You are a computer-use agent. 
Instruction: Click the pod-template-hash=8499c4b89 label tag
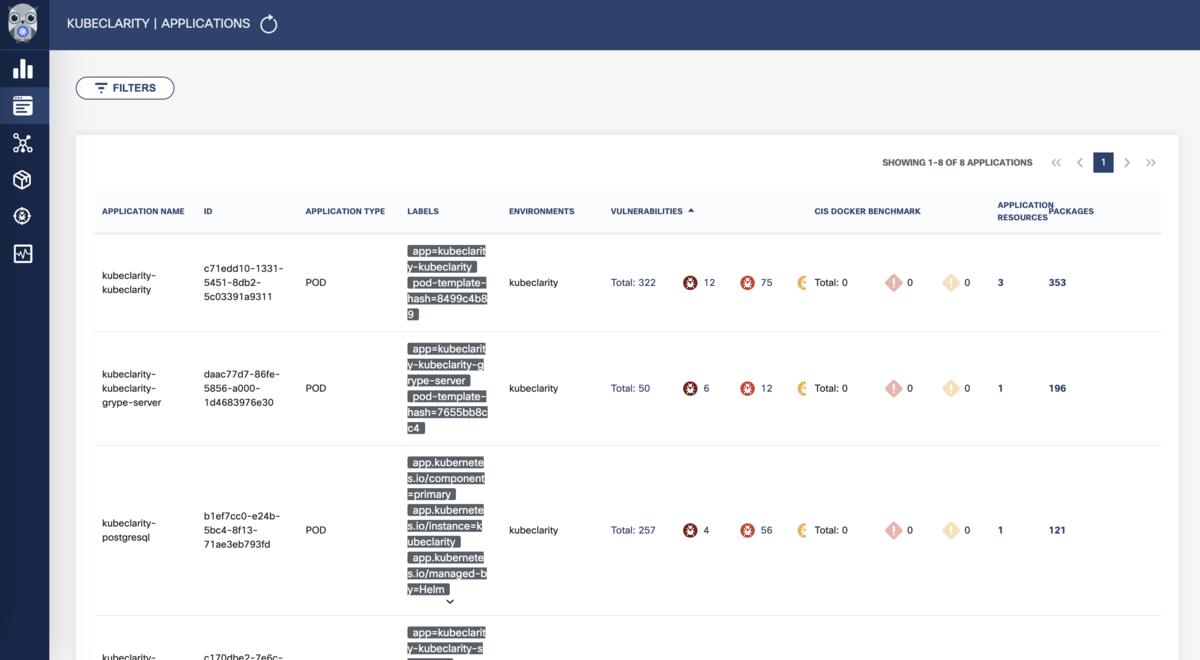pyautogui.click(x=447, y=298)
